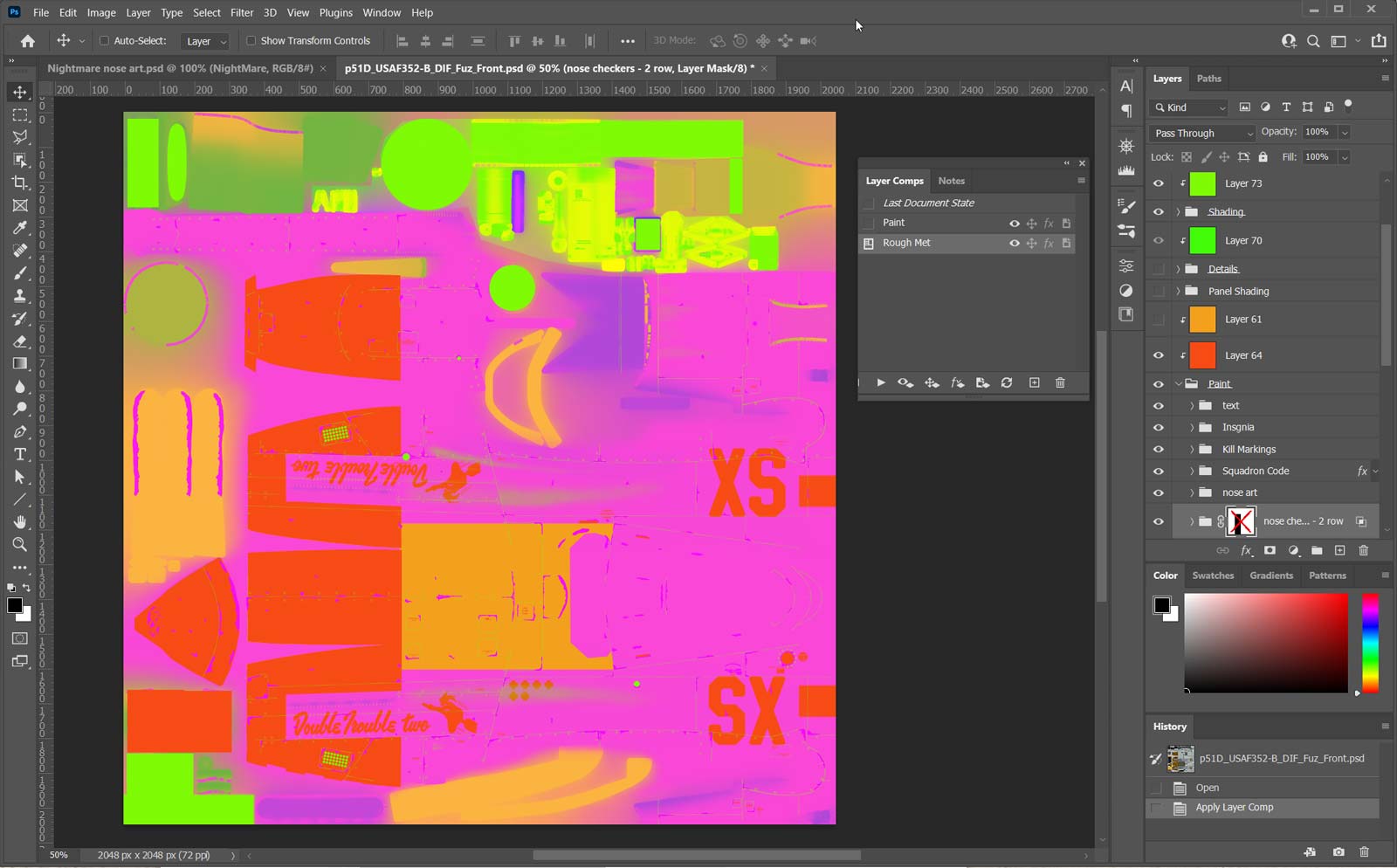Expand the Insgnia layer group
1397x868 pixels.
(1192, 427)
